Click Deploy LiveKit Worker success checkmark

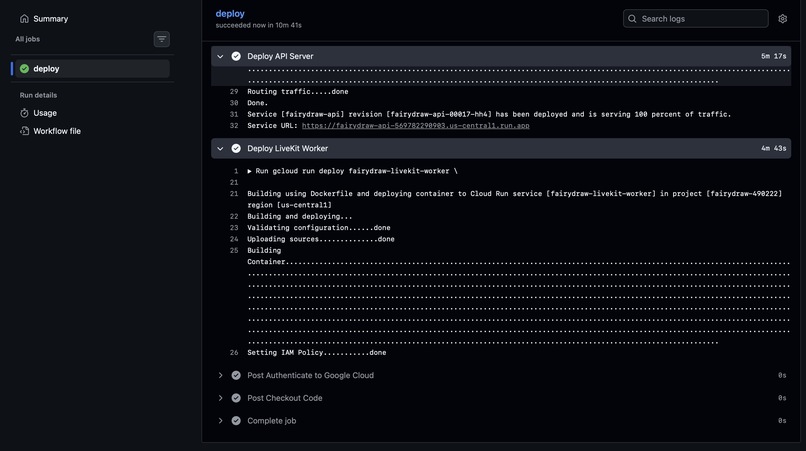click(x=236, y=148)
